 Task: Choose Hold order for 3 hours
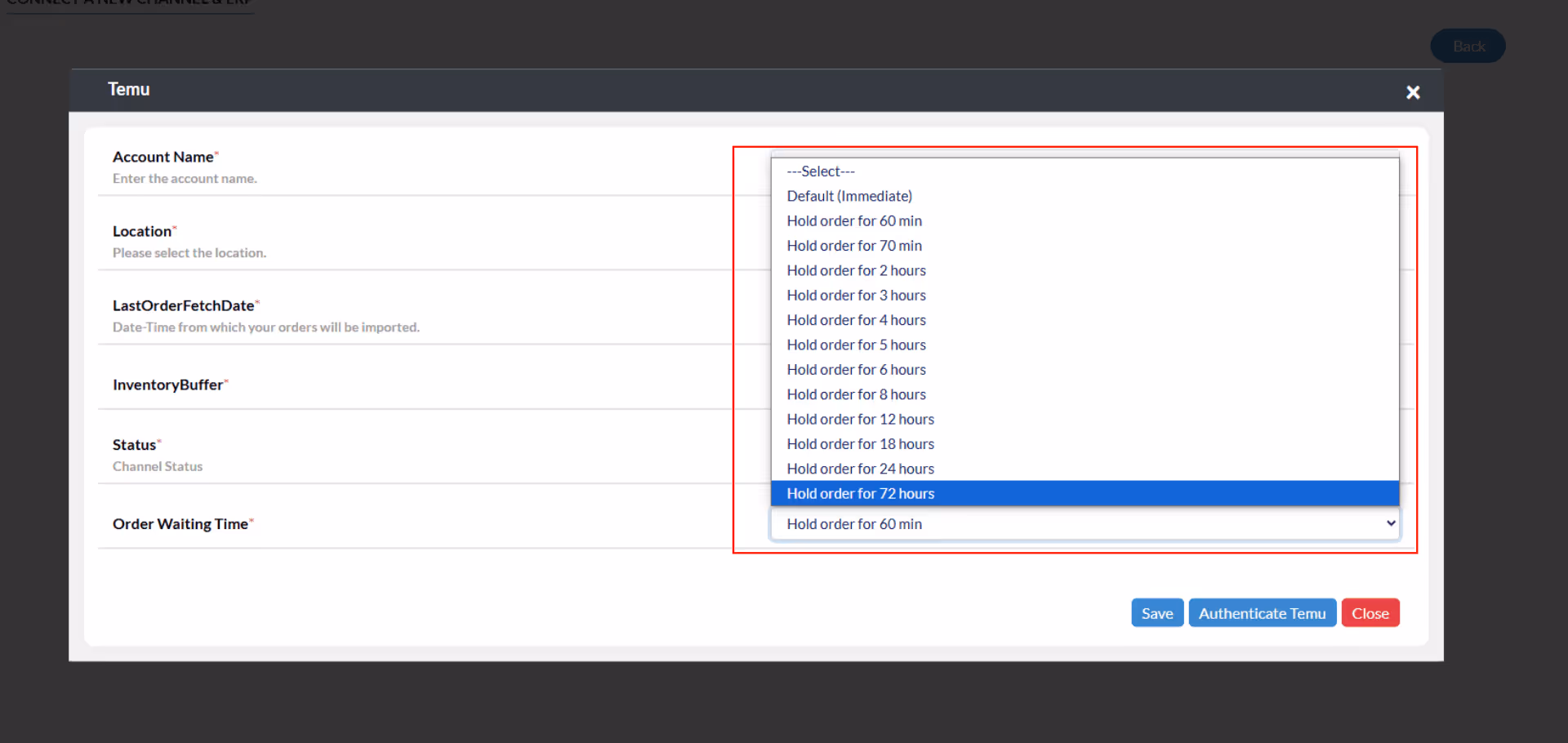(x=1085, y=295)
